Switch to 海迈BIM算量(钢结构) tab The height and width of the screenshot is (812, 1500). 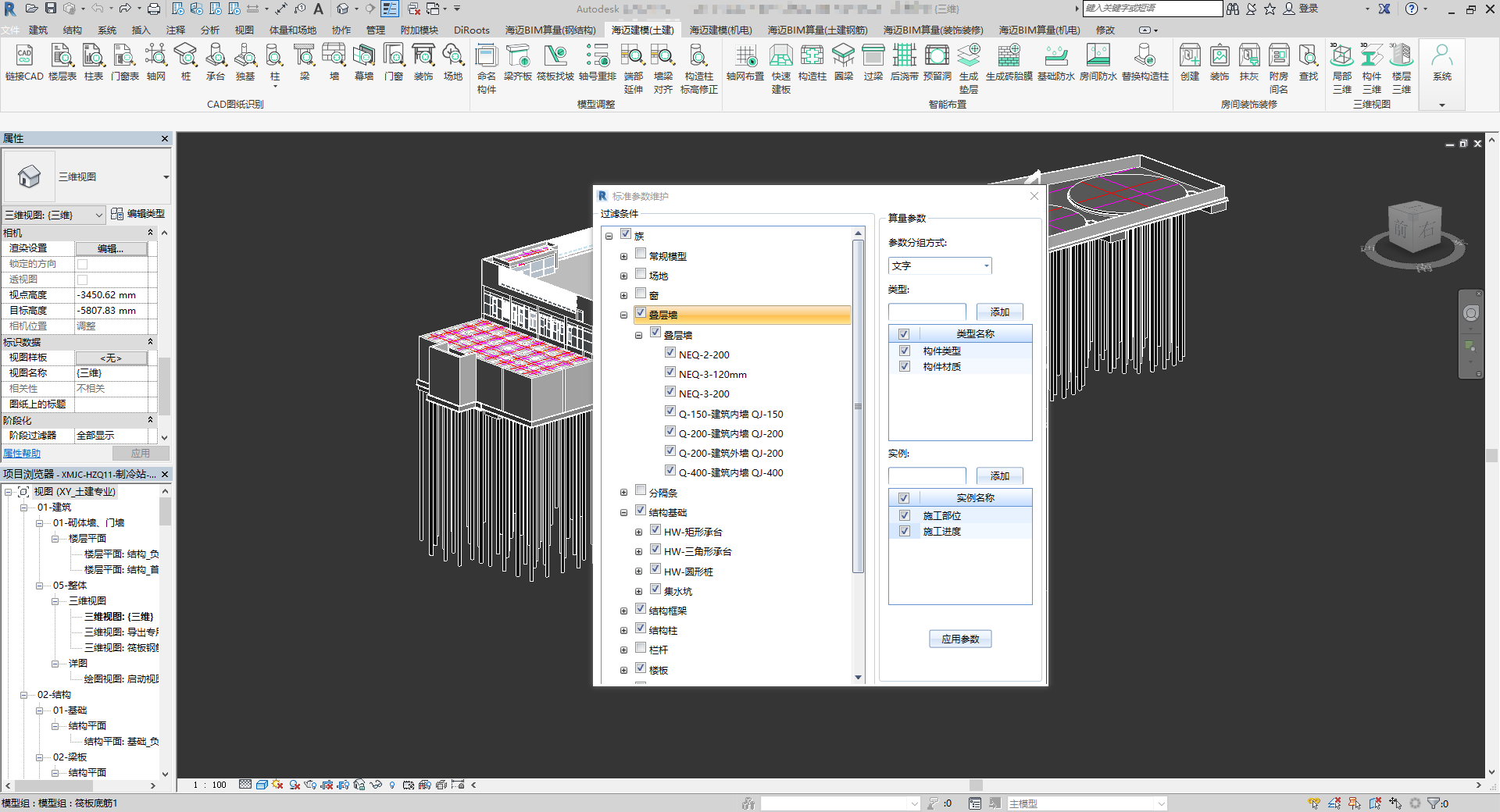(x=550, y=30)
